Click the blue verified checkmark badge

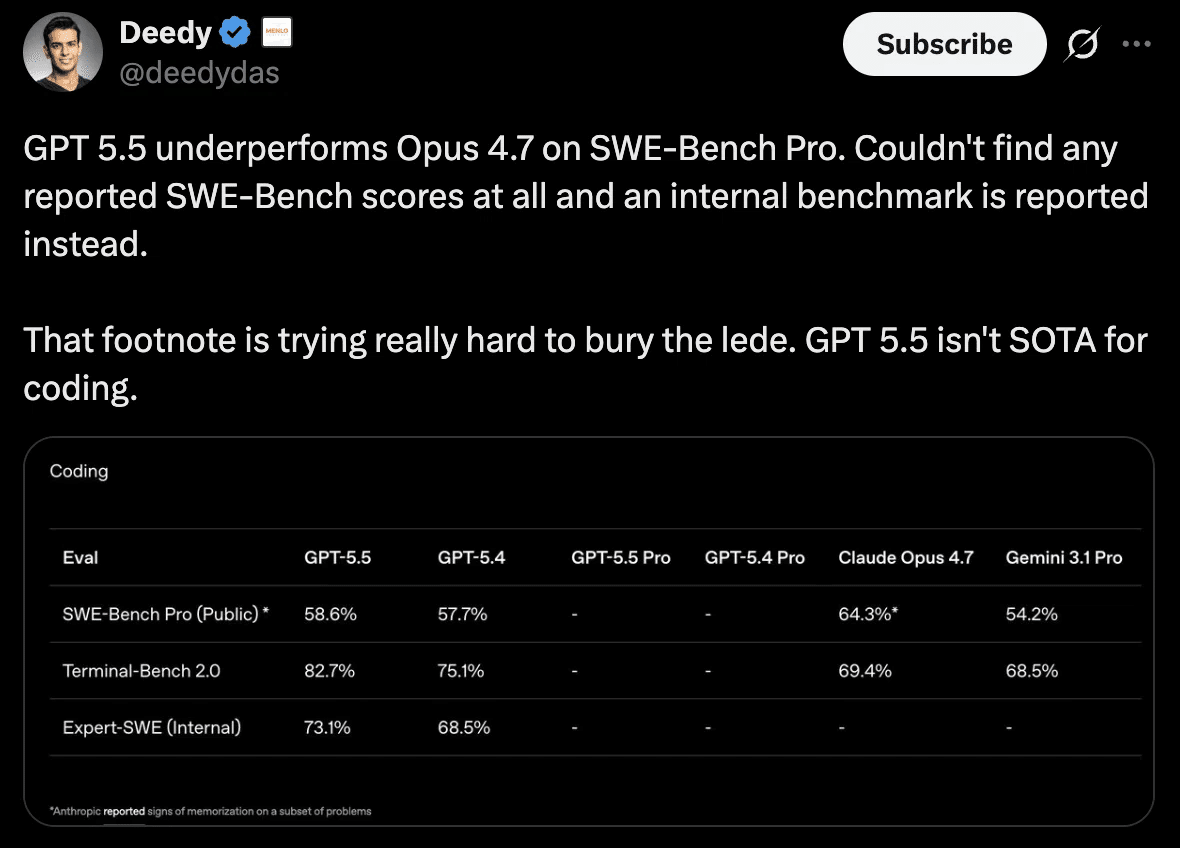tap(236, 34)
